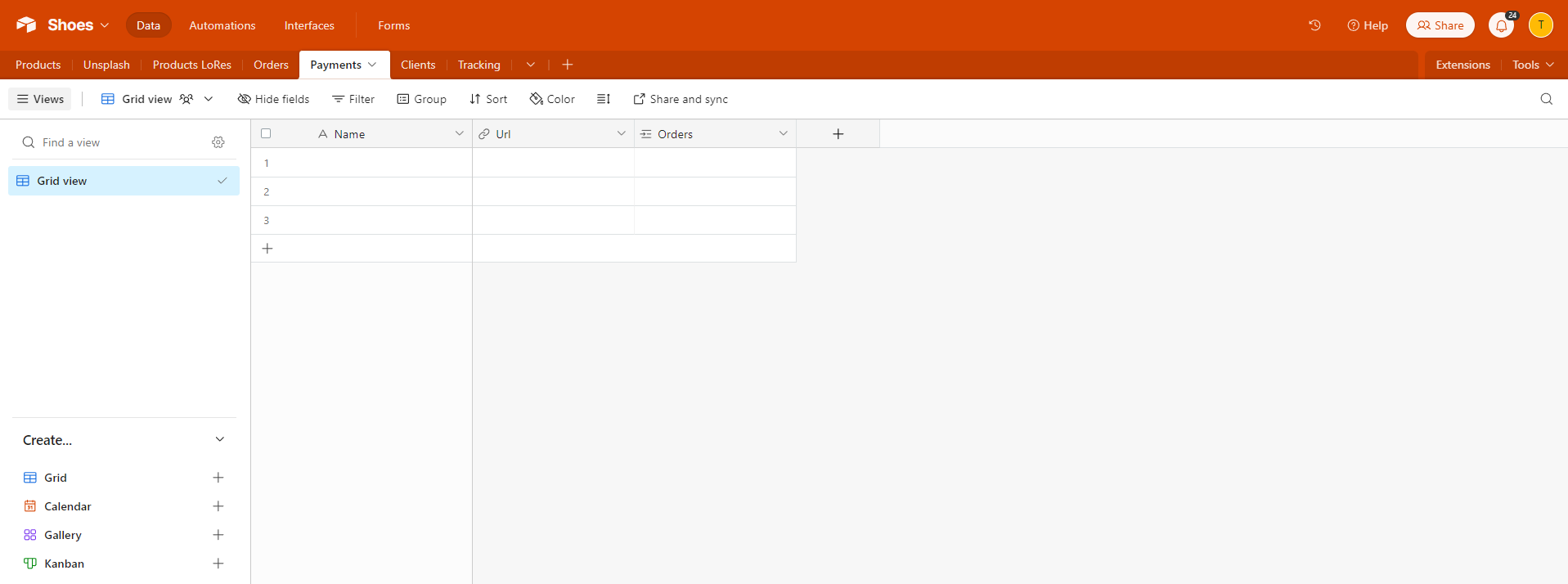Collapse the Create section chevron
1568x584 pixels.
coord(219,439)
